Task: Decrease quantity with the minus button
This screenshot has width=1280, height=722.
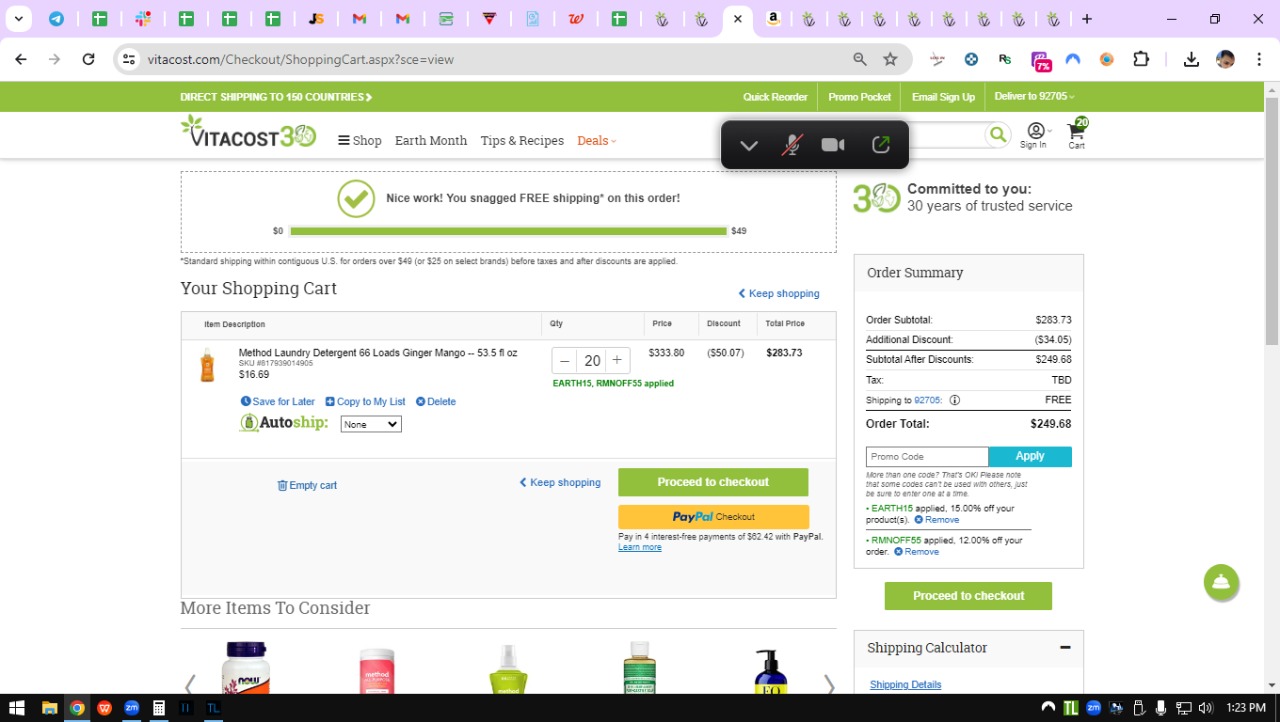Action: point(565,361)
